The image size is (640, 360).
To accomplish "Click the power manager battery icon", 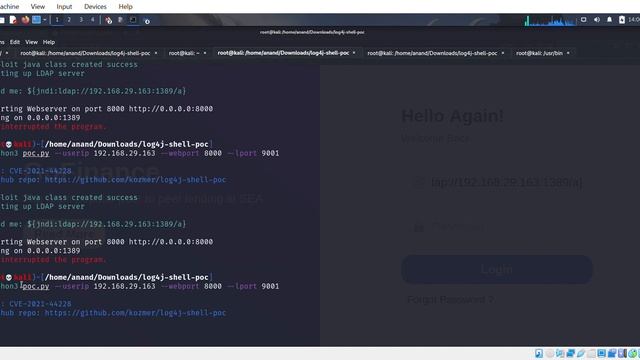I will pyautogui.click(x=622, y=20).
